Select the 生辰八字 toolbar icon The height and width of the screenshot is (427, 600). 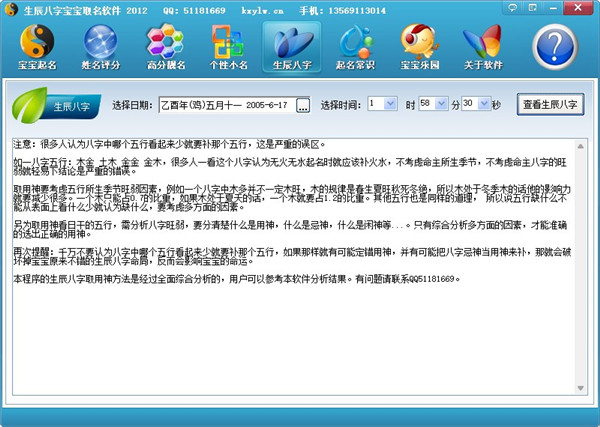[292, 47]
